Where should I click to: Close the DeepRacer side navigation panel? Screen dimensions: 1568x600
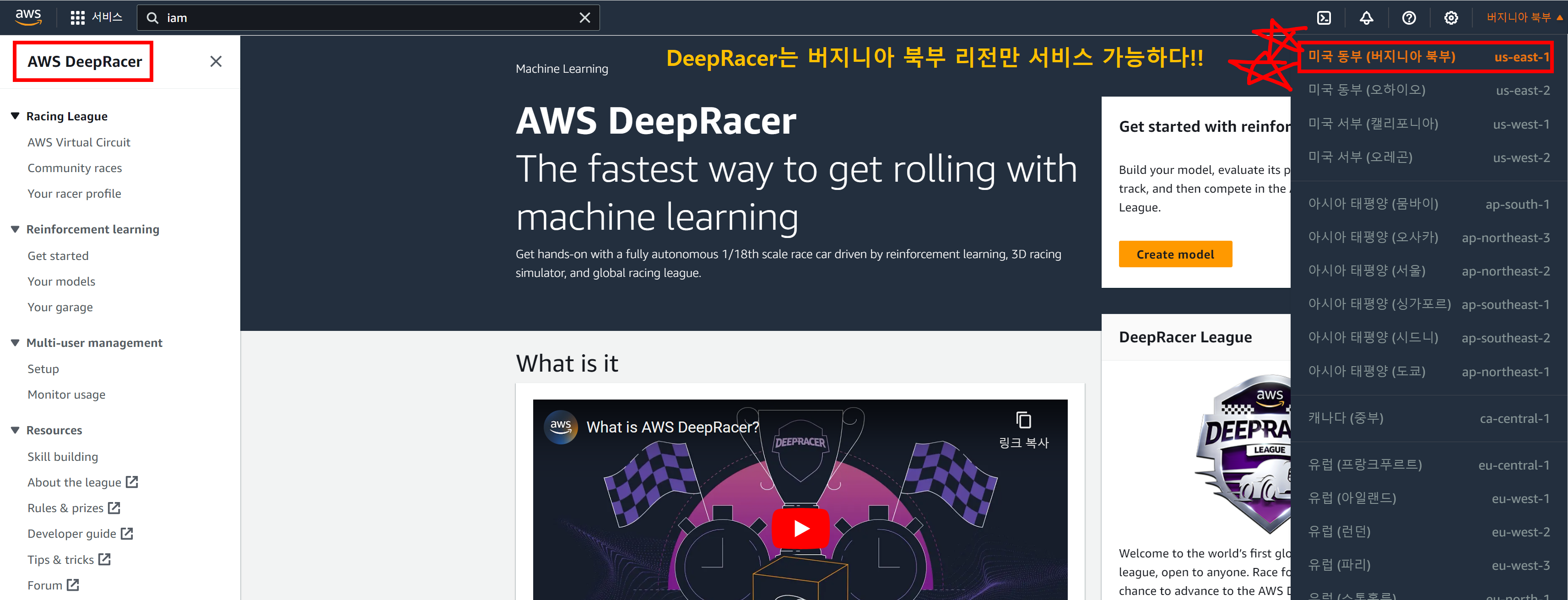[x=216, y=61]
